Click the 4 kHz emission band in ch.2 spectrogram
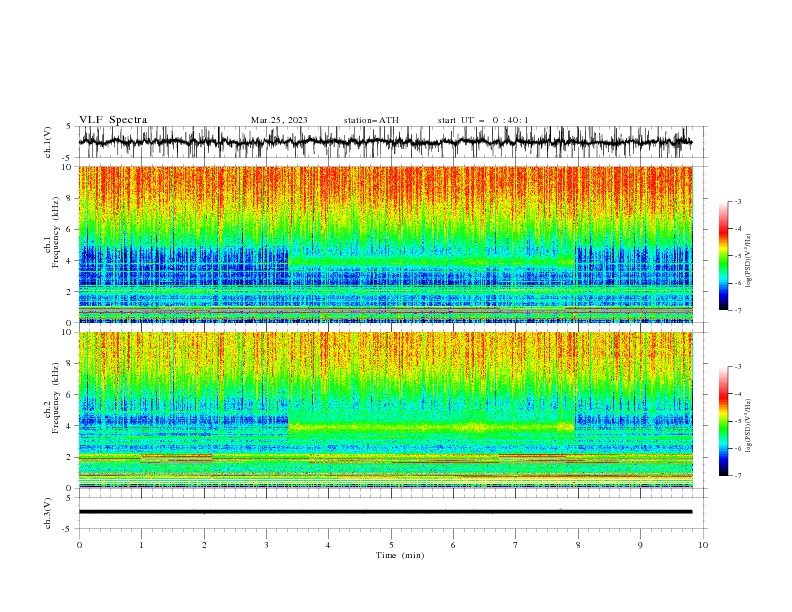The height and width of the screenshot is (612, 792). [x=431, y=427]
